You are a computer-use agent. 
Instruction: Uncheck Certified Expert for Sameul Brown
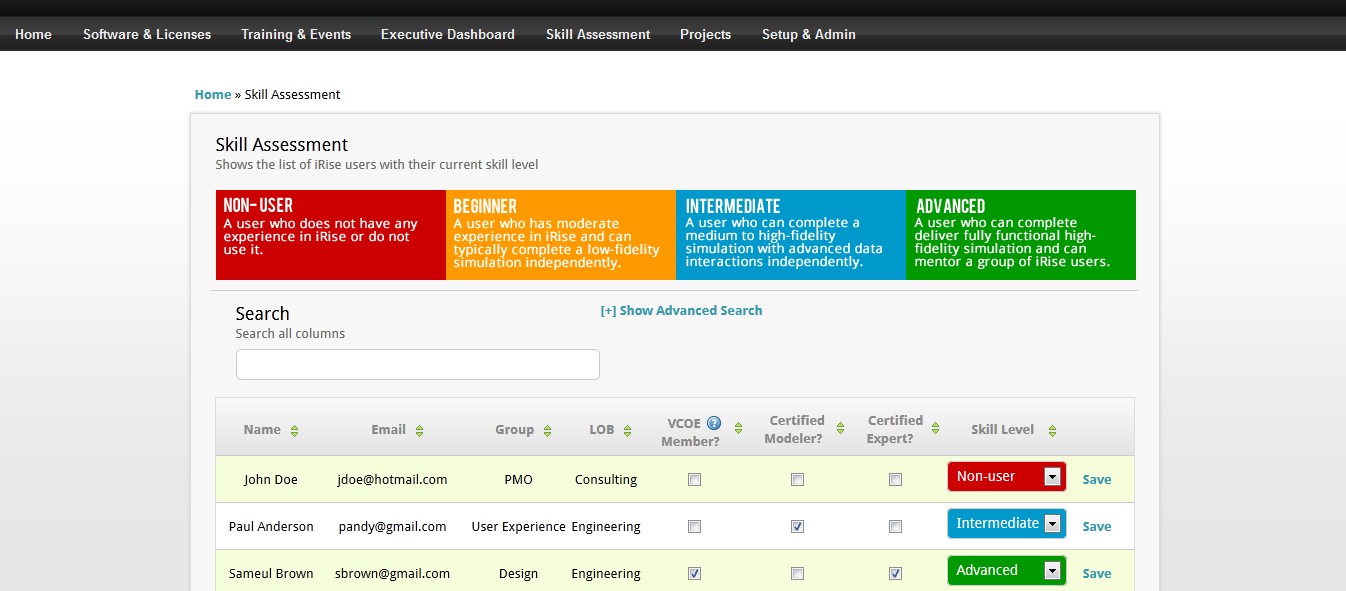(895, 574)
